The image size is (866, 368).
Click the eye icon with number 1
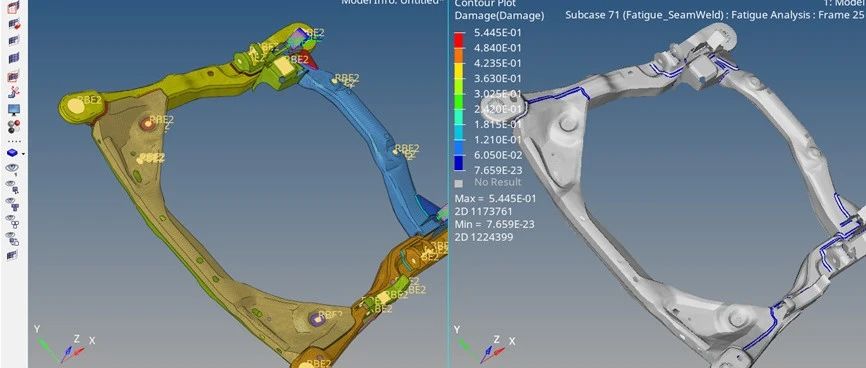pos(13,170)
